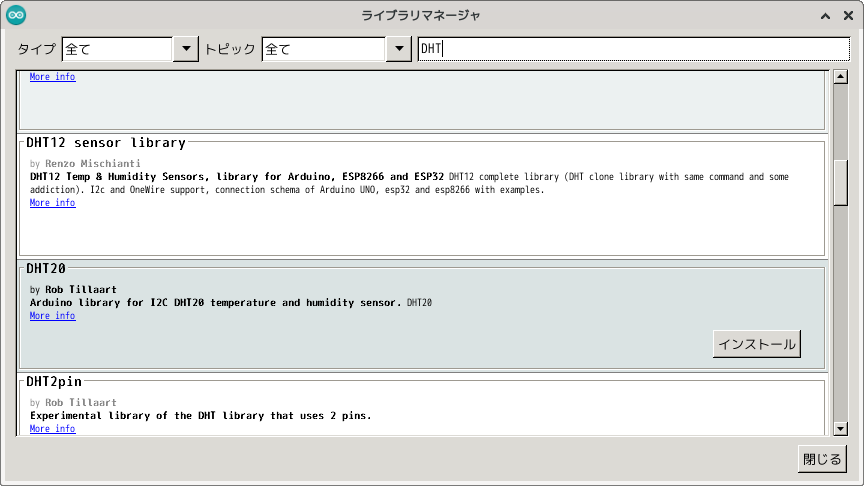Open More info link at top of list
The image size is (864, 486).
pyautogui.click(x=52, y=77)
